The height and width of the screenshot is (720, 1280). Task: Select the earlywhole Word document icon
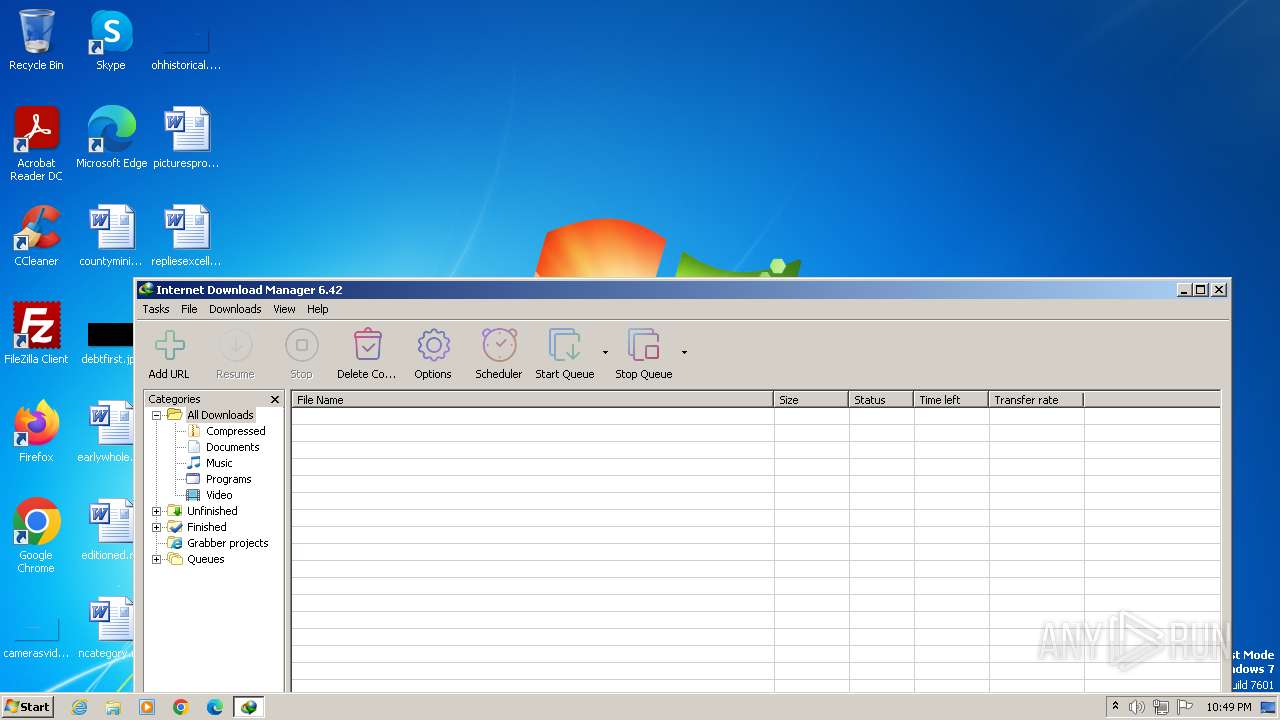click(x=108, y=431)
